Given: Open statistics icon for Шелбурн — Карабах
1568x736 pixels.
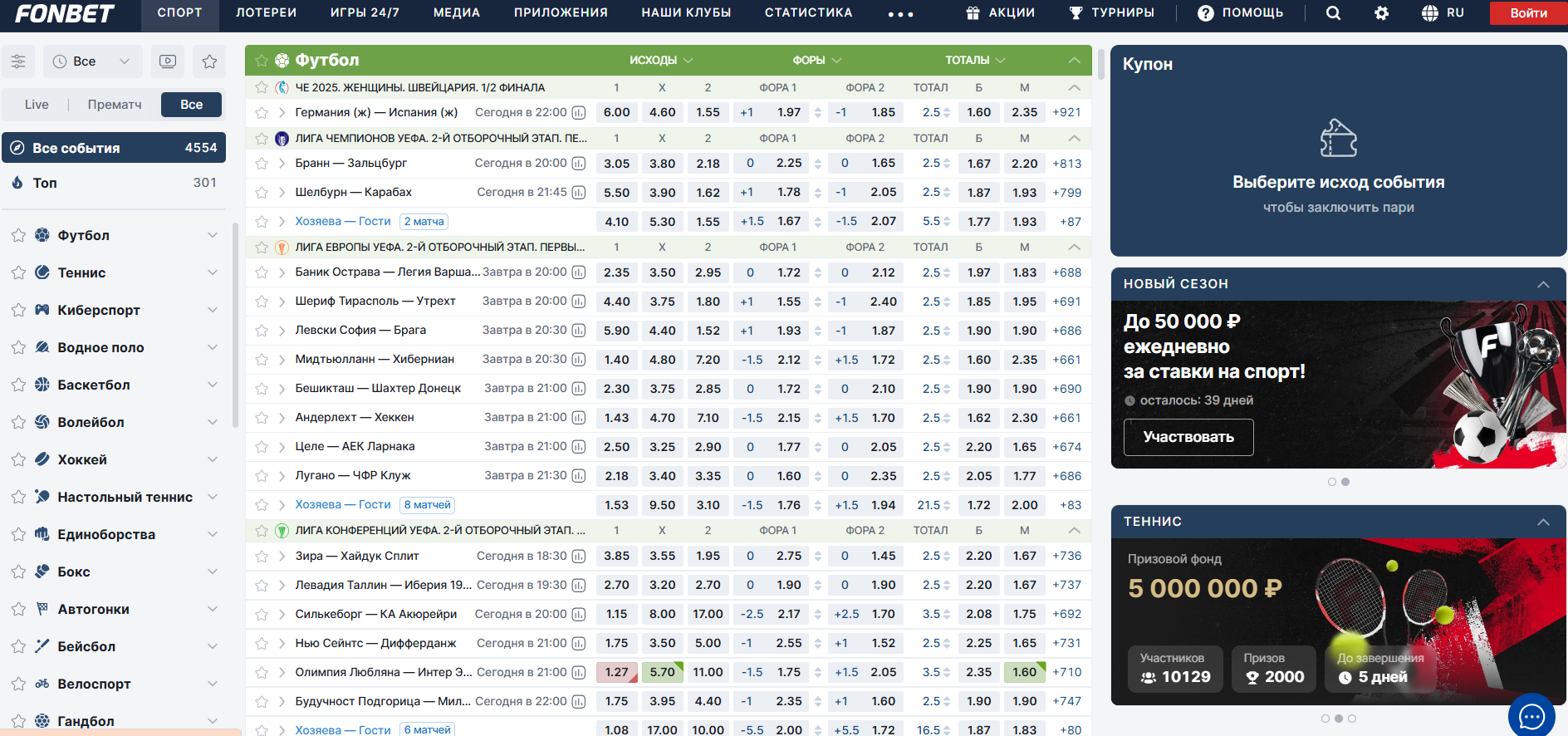Looking at the screenshot, I should click(x=579, y=193).
